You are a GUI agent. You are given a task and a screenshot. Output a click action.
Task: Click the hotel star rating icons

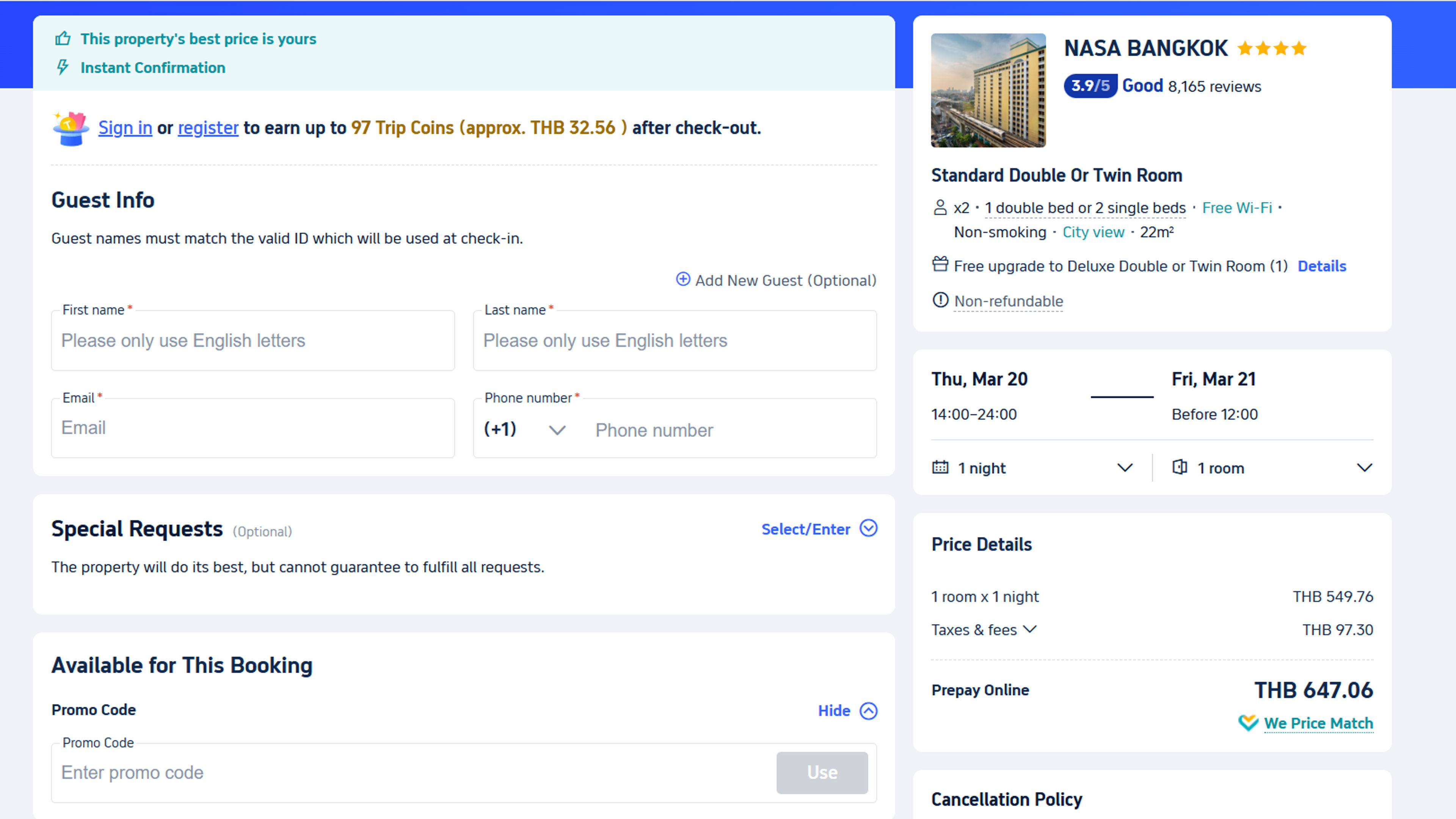[x=1272, y=49]
